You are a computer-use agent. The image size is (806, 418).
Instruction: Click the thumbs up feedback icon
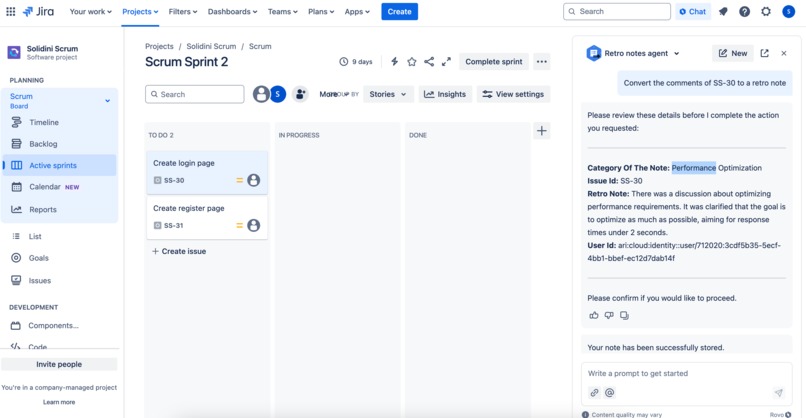(594, 315)
